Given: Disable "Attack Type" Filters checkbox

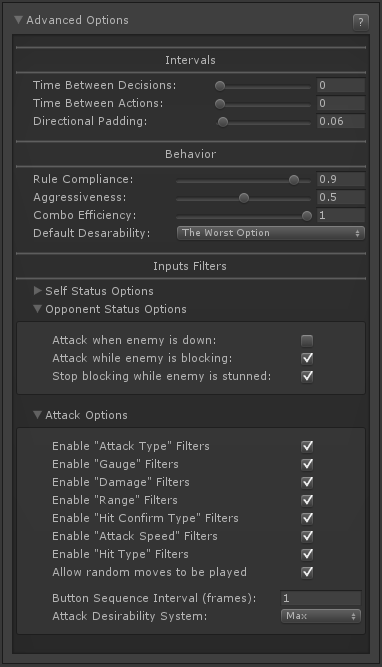Looking at the screenshot, I should [x=307, y=446].
